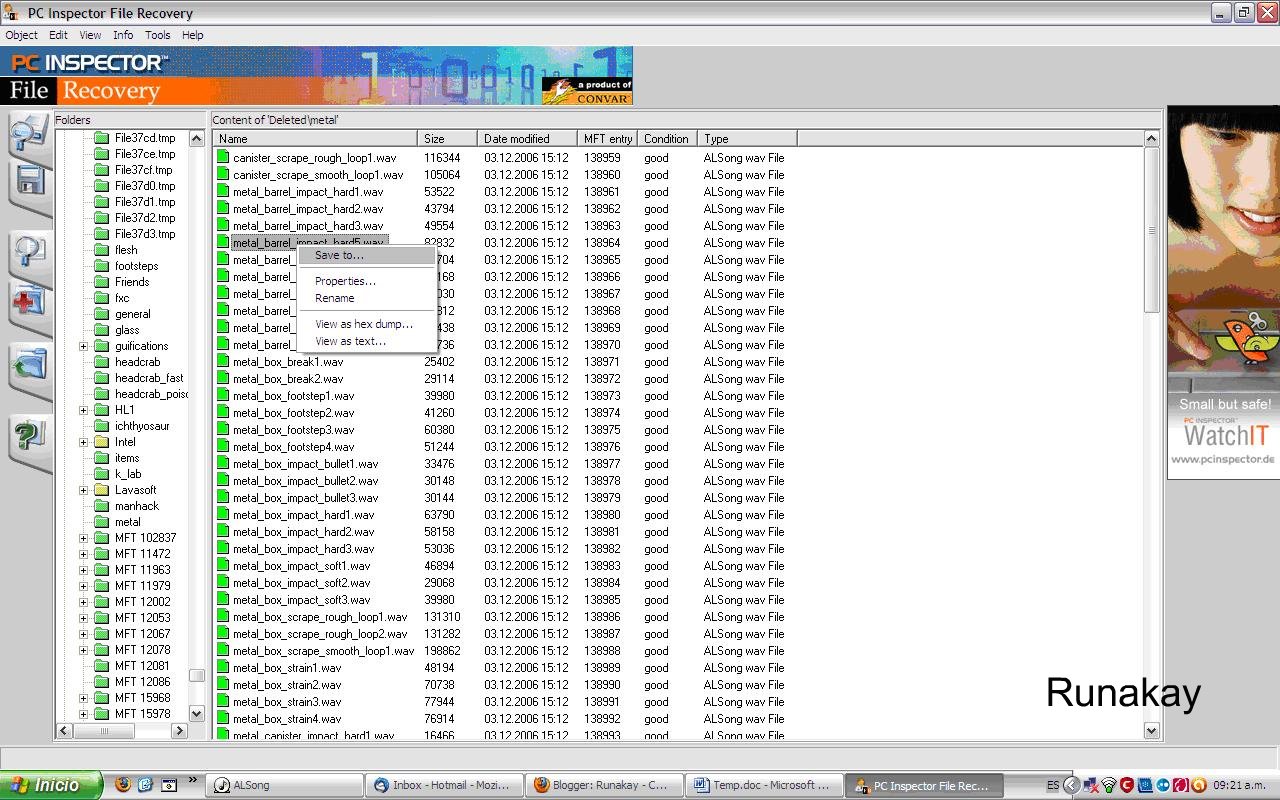Click file icon of metal_box_strain1.wav

pyautogui.click(x=224, y=668)
